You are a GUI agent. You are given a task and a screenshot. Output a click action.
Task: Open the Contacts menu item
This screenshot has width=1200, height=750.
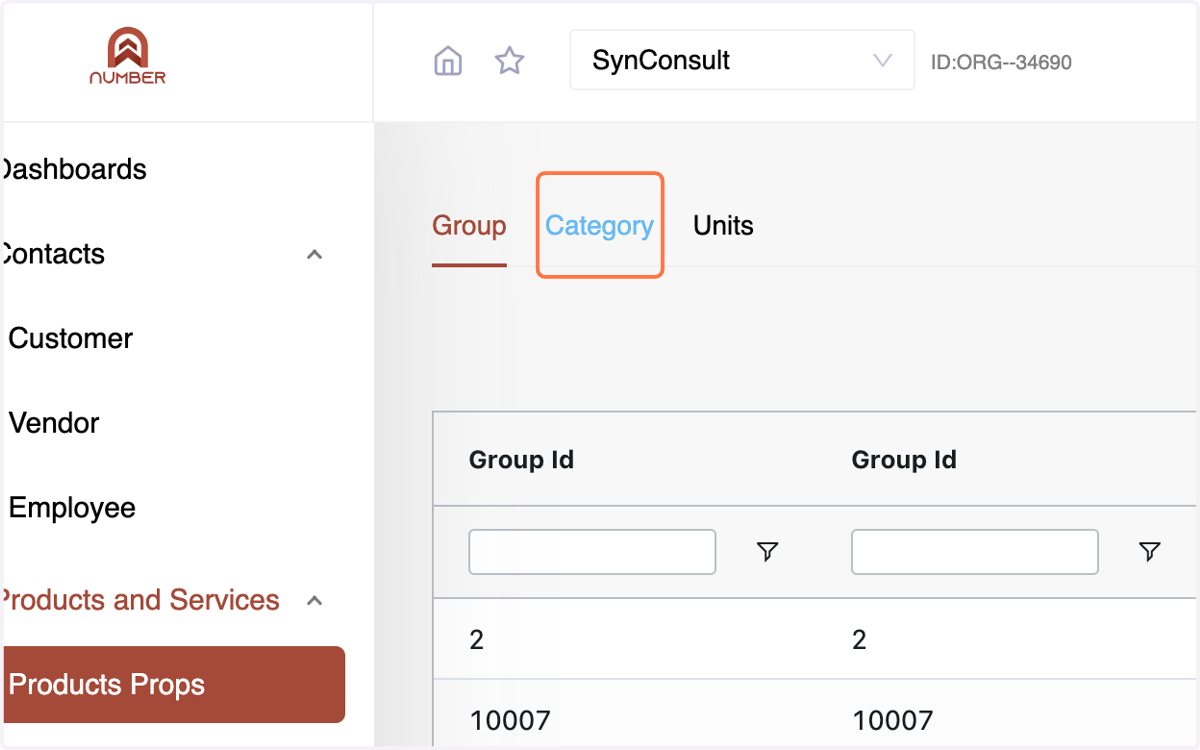click(x=53, y=254)
